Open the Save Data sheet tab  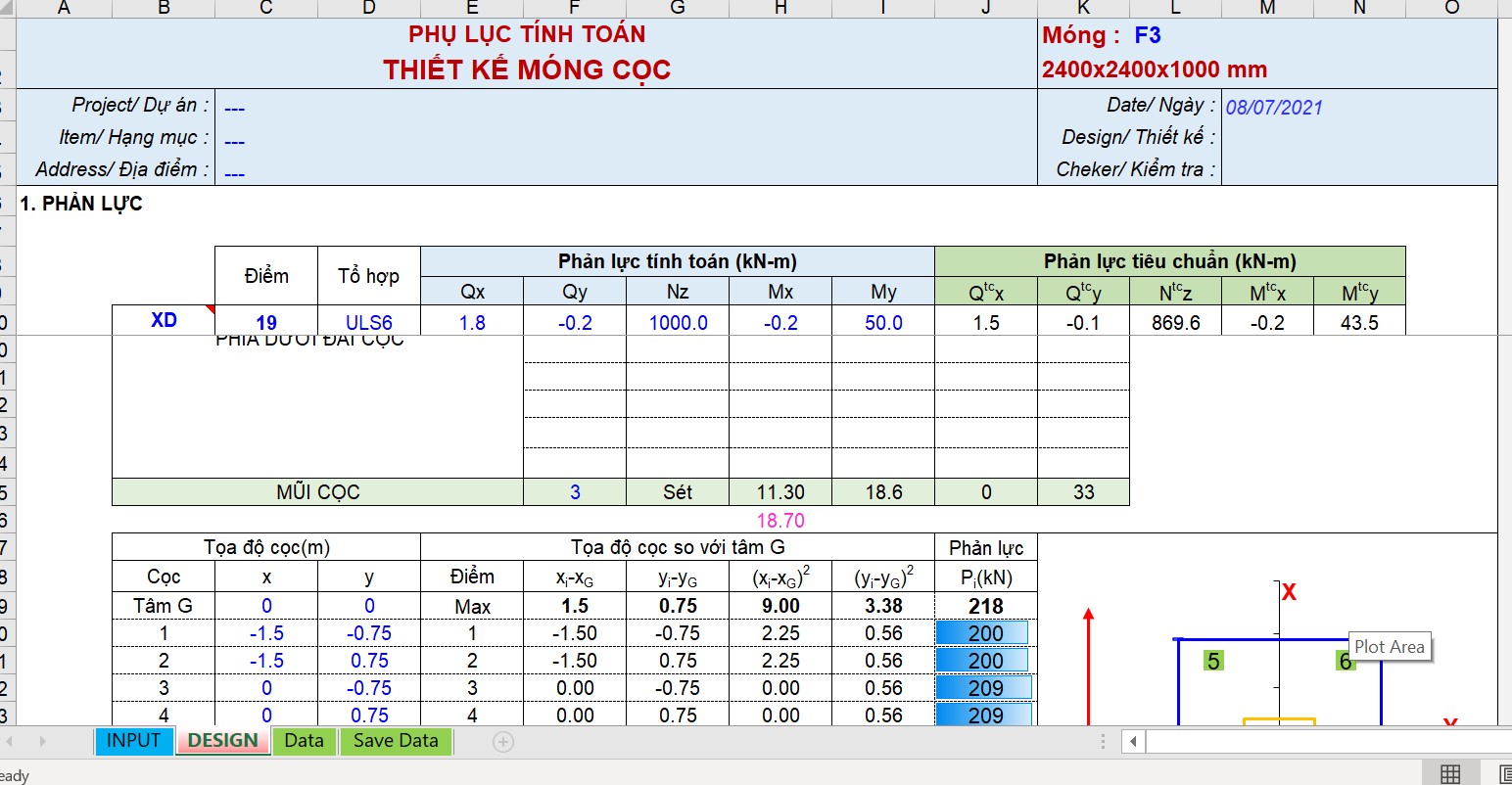click(396, 741)
